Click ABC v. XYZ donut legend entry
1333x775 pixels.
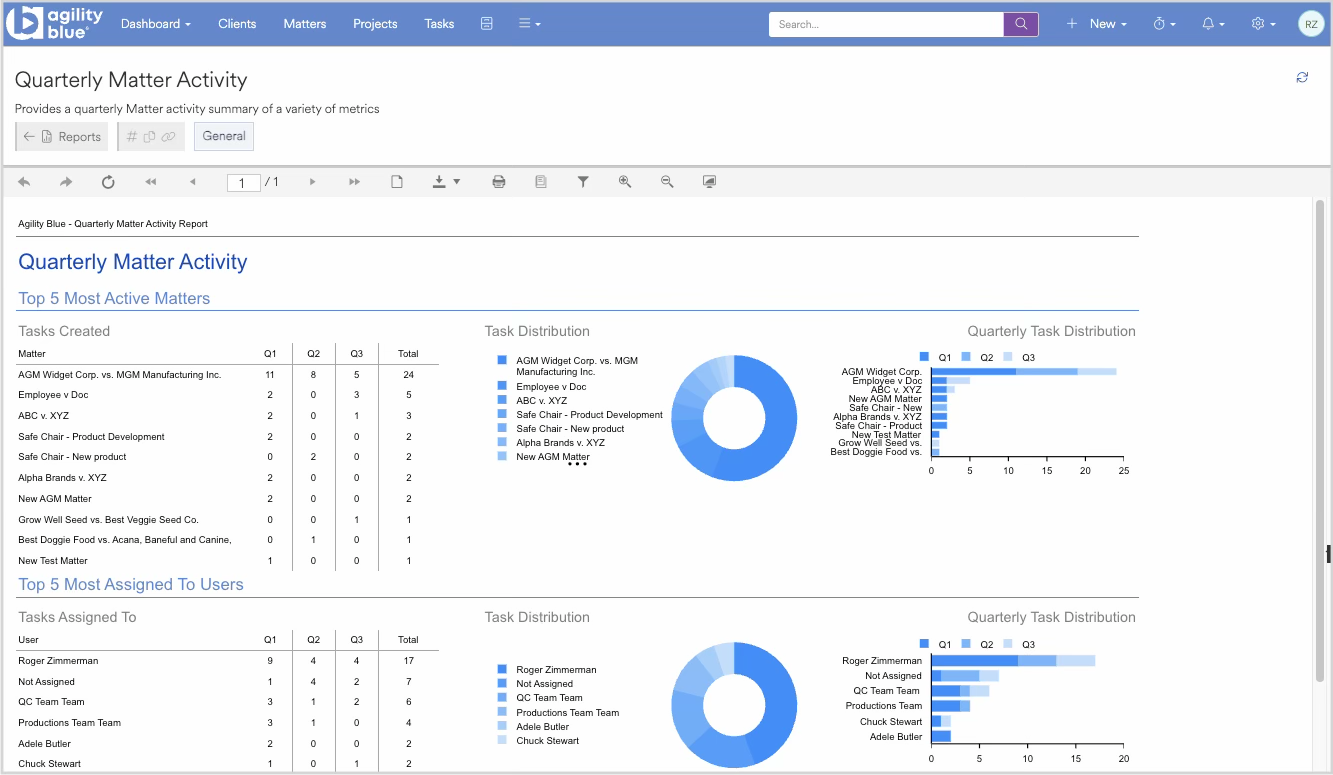(x=532, y=401)
